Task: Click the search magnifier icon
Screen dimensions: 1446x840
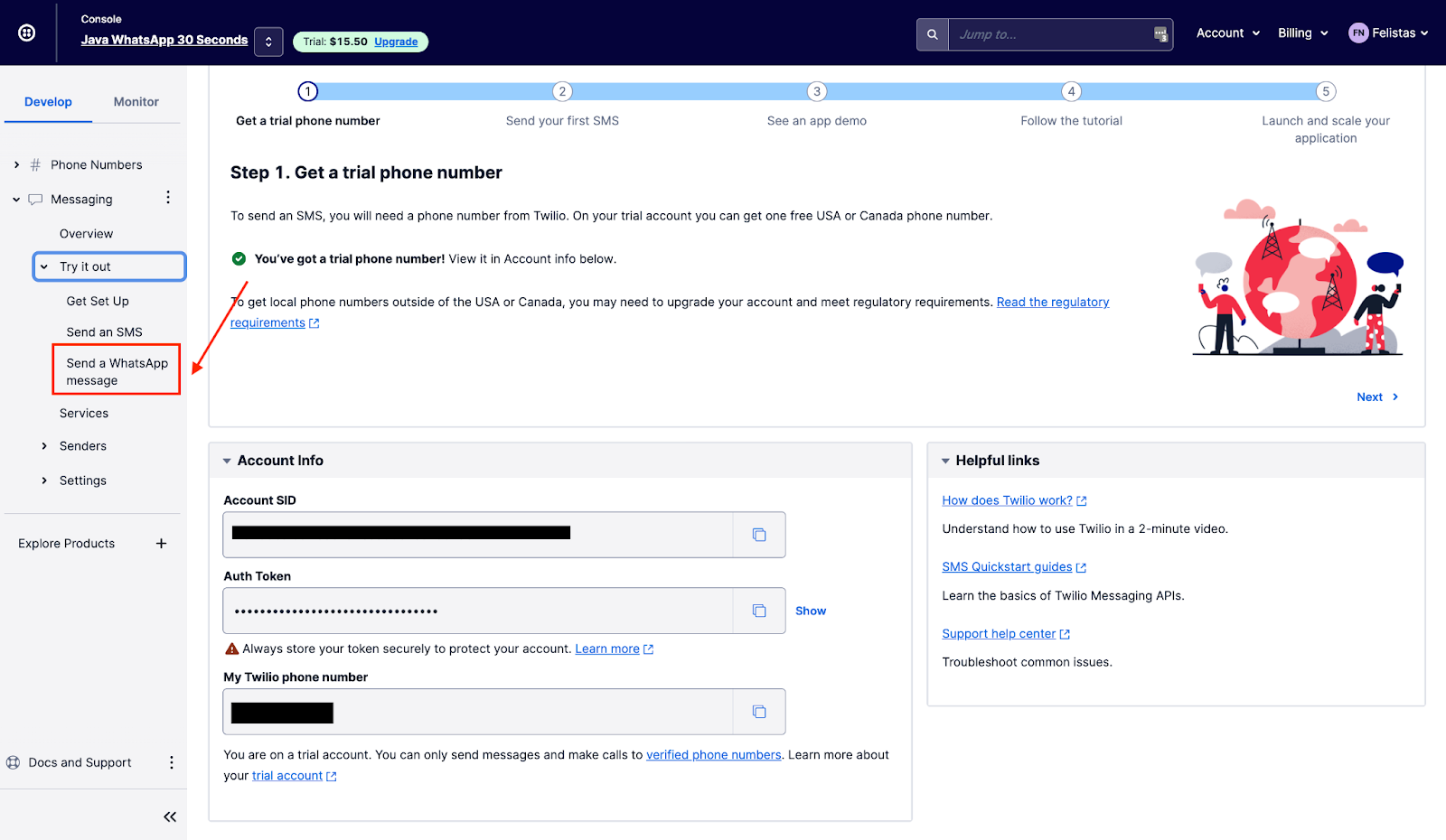Action: pyautogui.click(x=933, y=34)
